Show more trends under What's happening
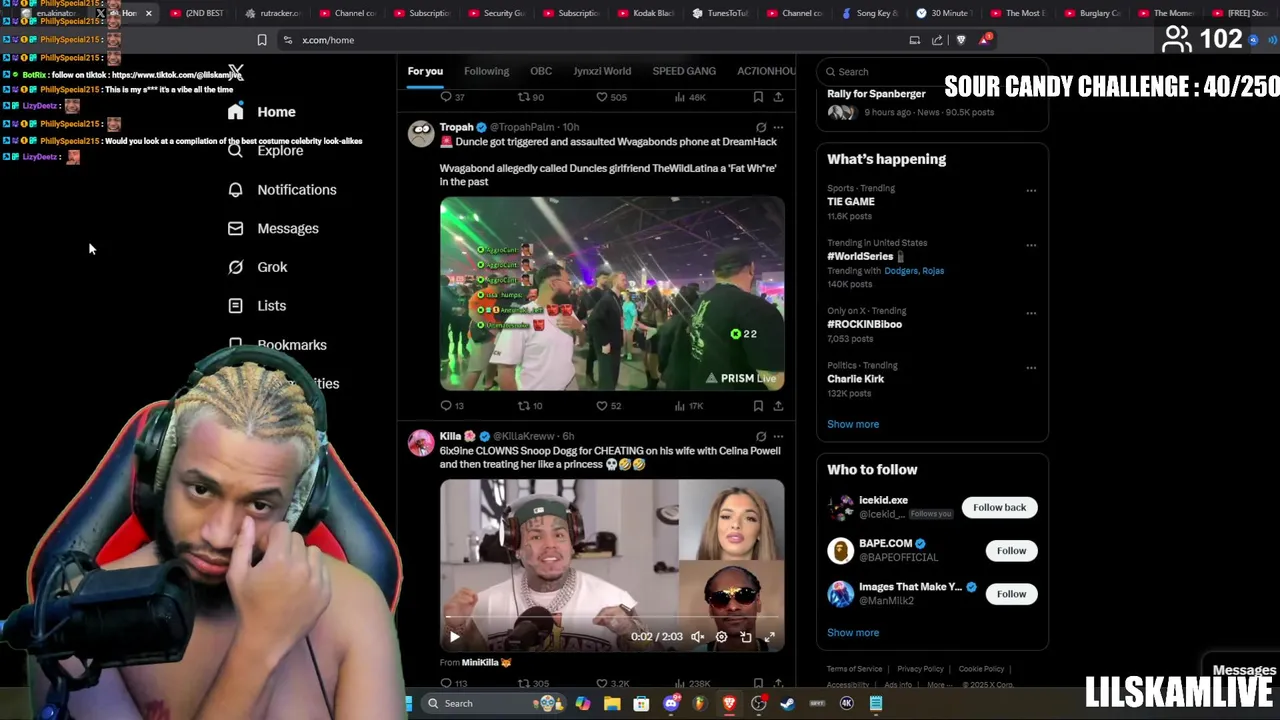The width and height of the screenshot is (1280, 720). point(853,424)
